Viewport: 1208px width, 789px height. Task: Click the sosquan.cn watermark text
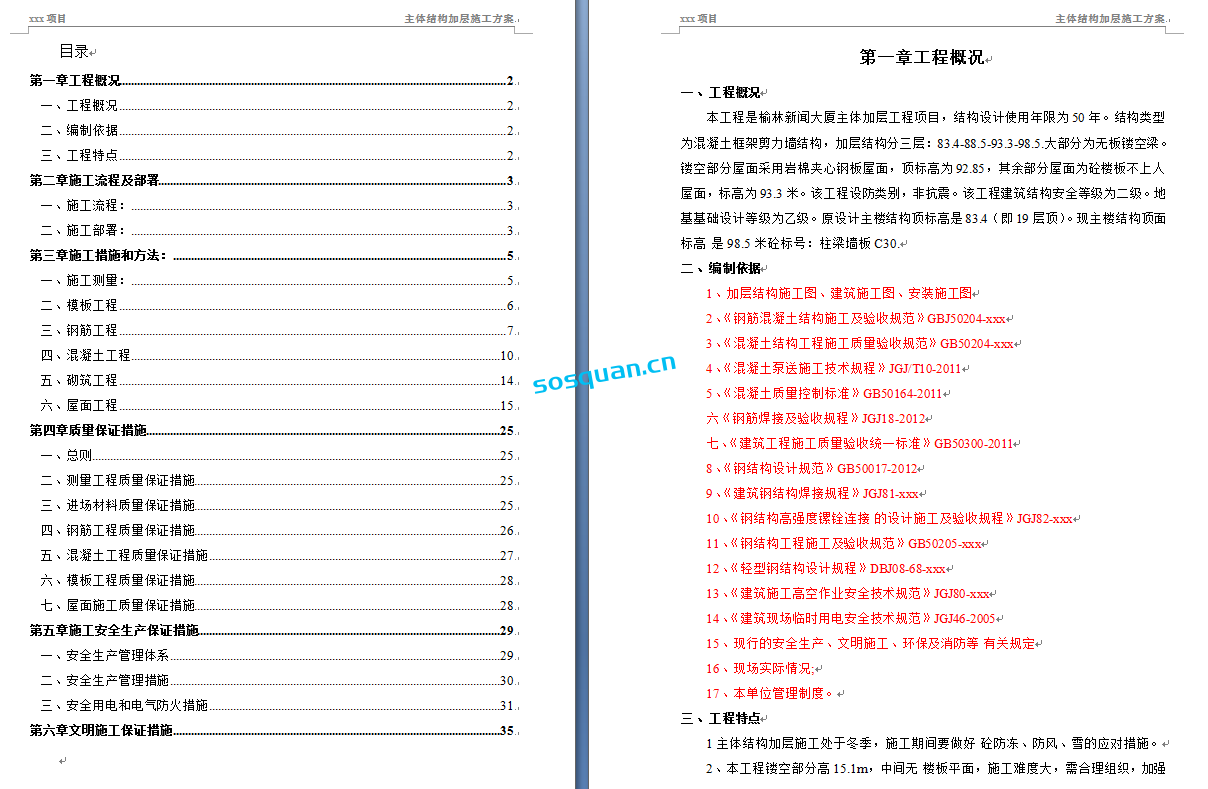pyautogui.click(x=604, y=375)
